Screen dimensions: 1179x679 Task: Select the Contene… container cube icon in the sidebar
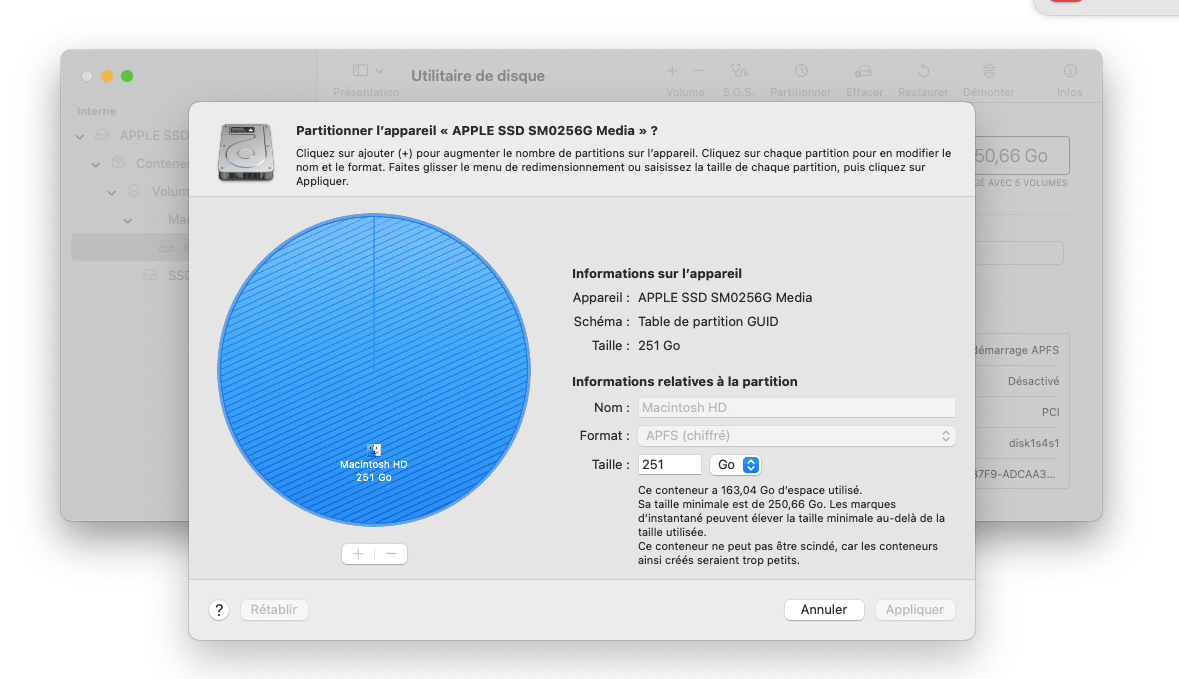[x=119, y=163]
